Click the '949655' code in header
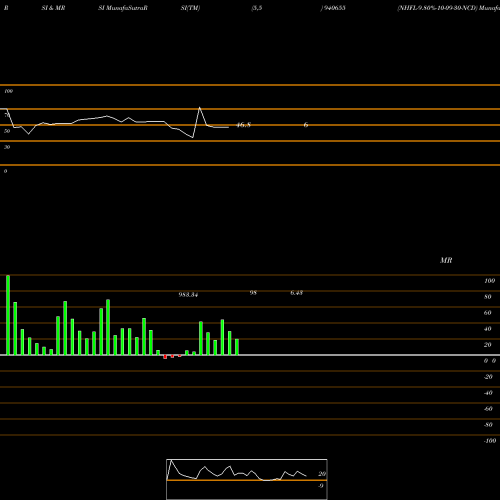500x500 pixels. [334, 8]
